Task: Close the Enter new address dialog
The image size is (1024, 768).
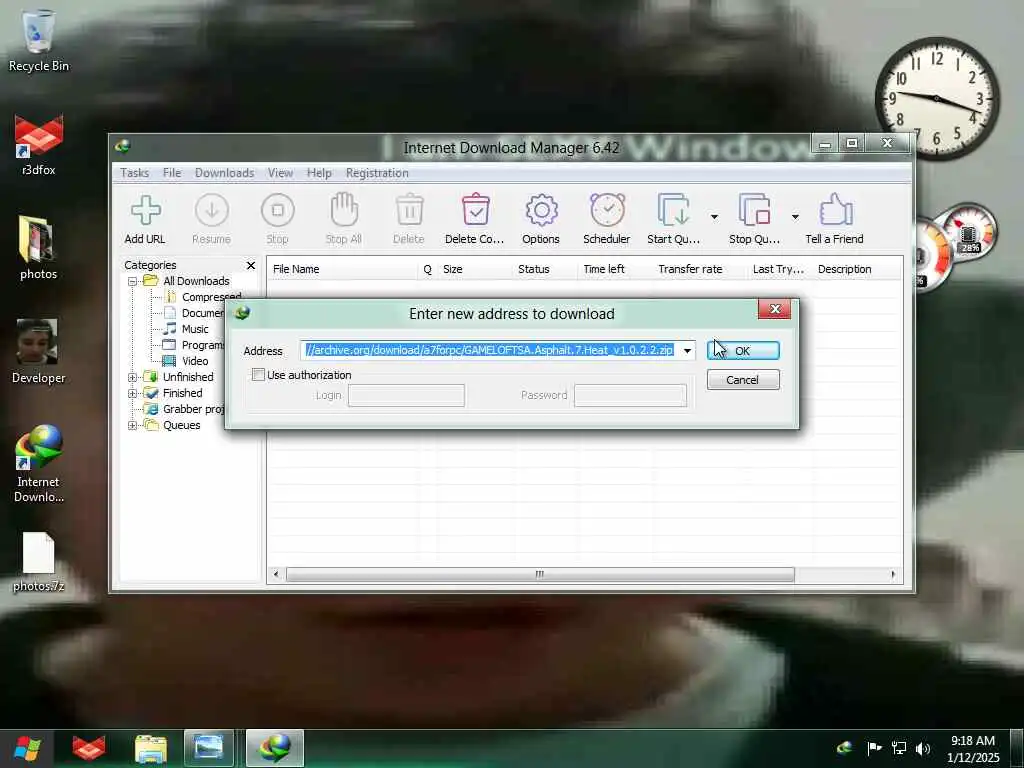Action: 775,309
